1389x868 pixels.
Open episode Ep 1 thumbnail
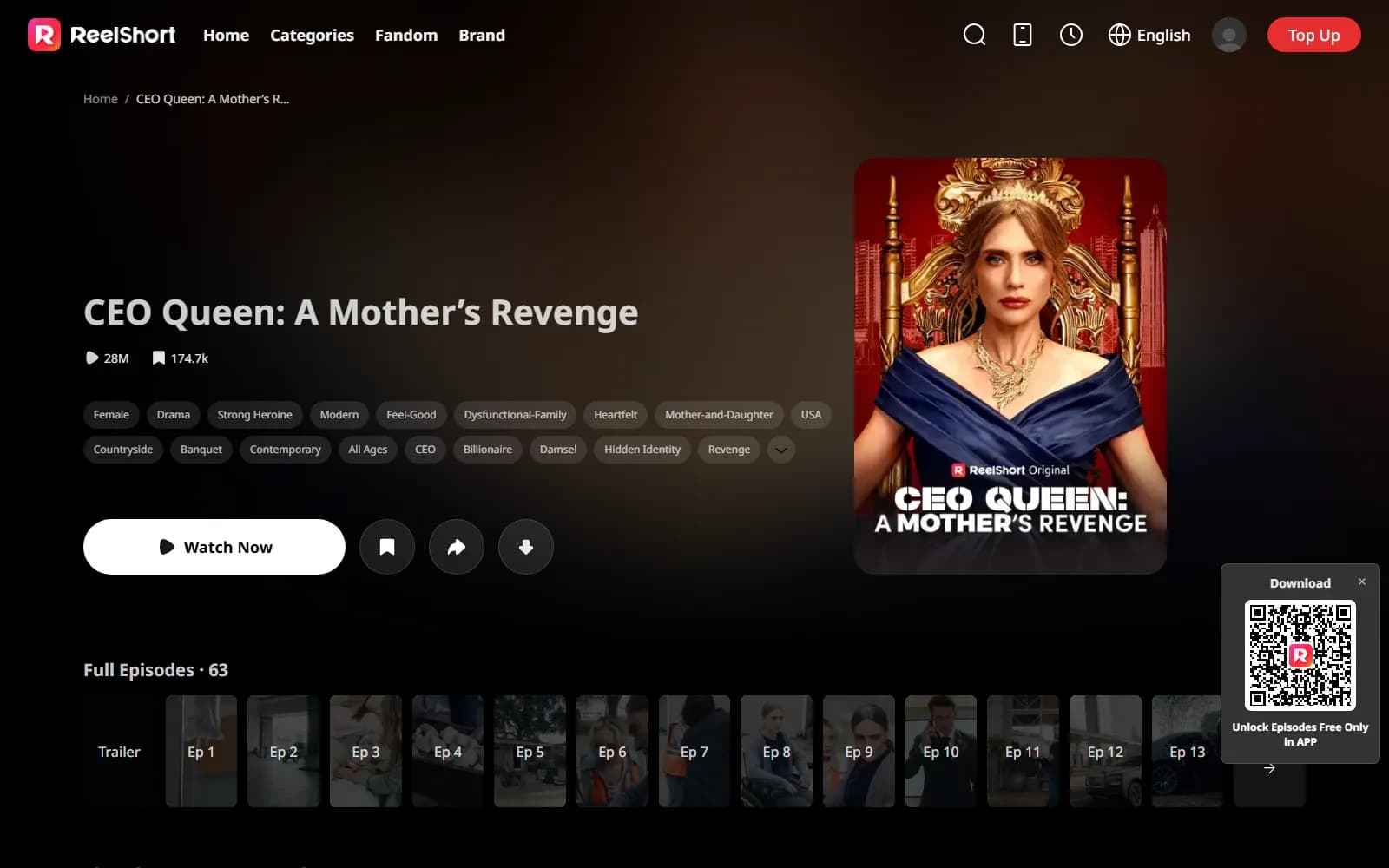click(201, 751)
